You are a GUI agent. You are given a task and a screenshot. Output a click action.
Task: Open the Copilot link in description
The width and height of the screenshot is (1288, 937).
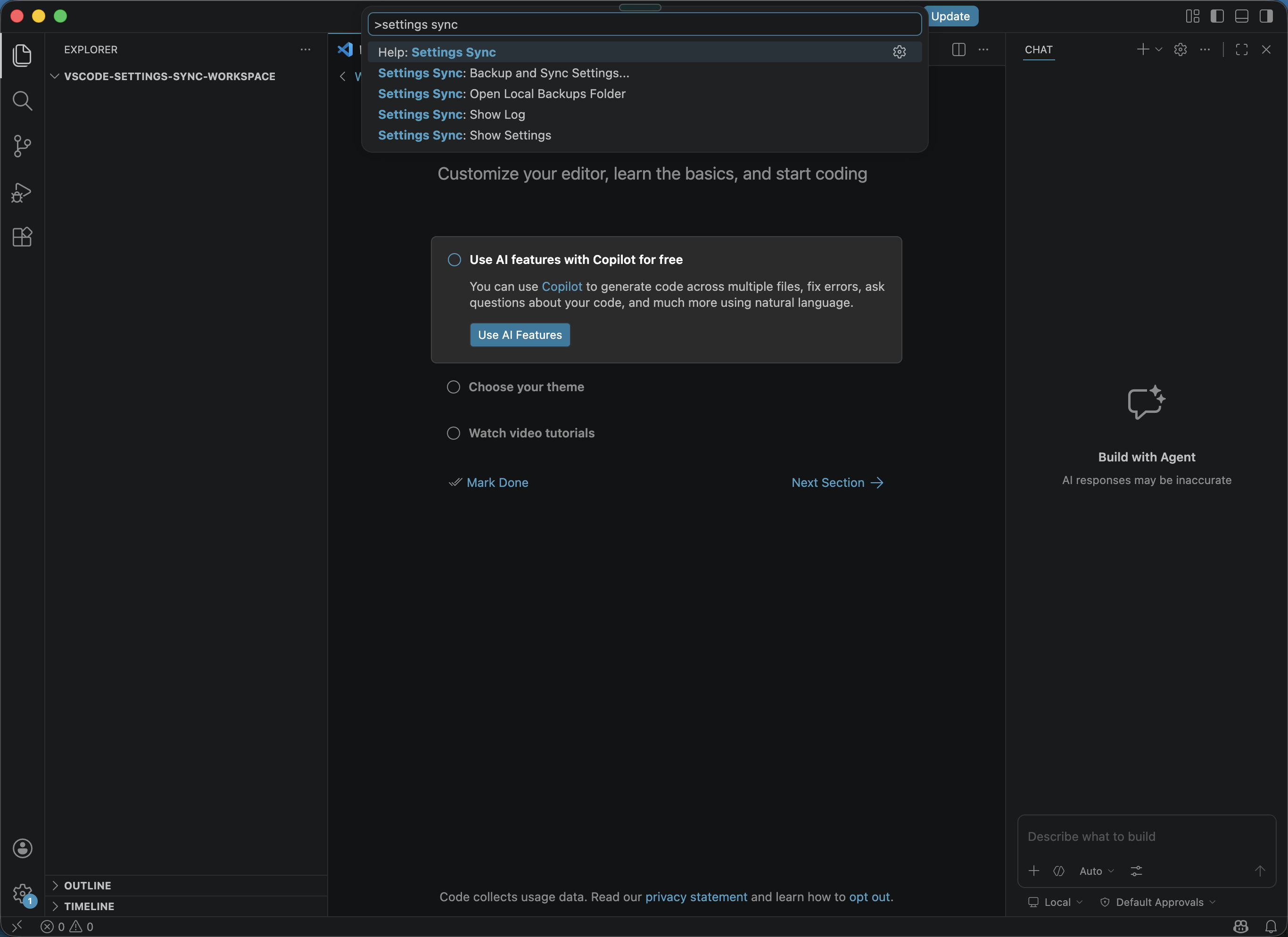(561, 287)
